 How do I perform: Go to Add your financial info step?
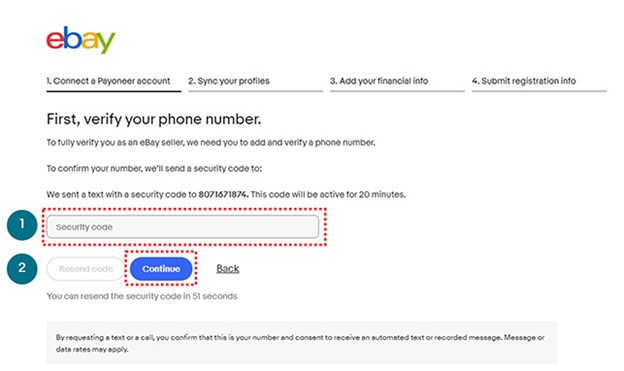379,81
